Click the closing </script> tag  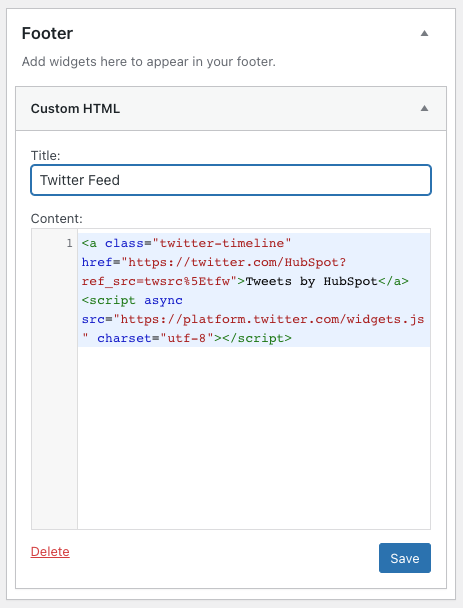pyautogui.click(x=256, y=338)
